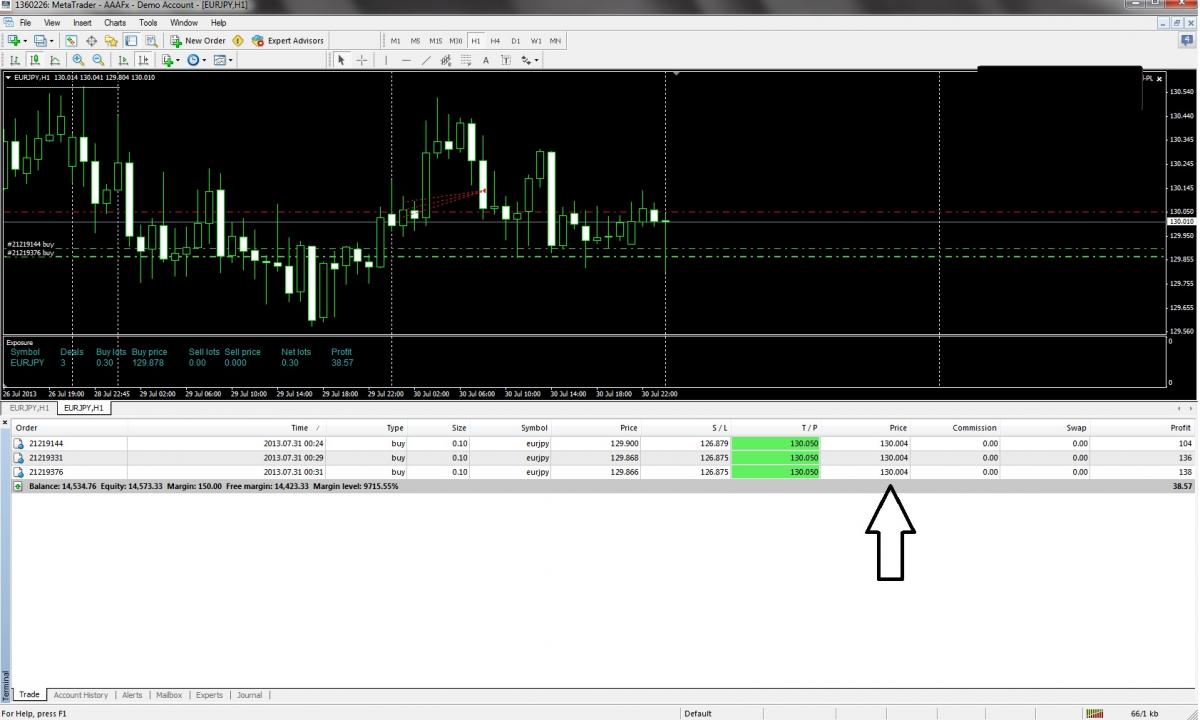Select the trendline drawing tool
Screen dimensions: 1200x720
click(x=426, y=60)
